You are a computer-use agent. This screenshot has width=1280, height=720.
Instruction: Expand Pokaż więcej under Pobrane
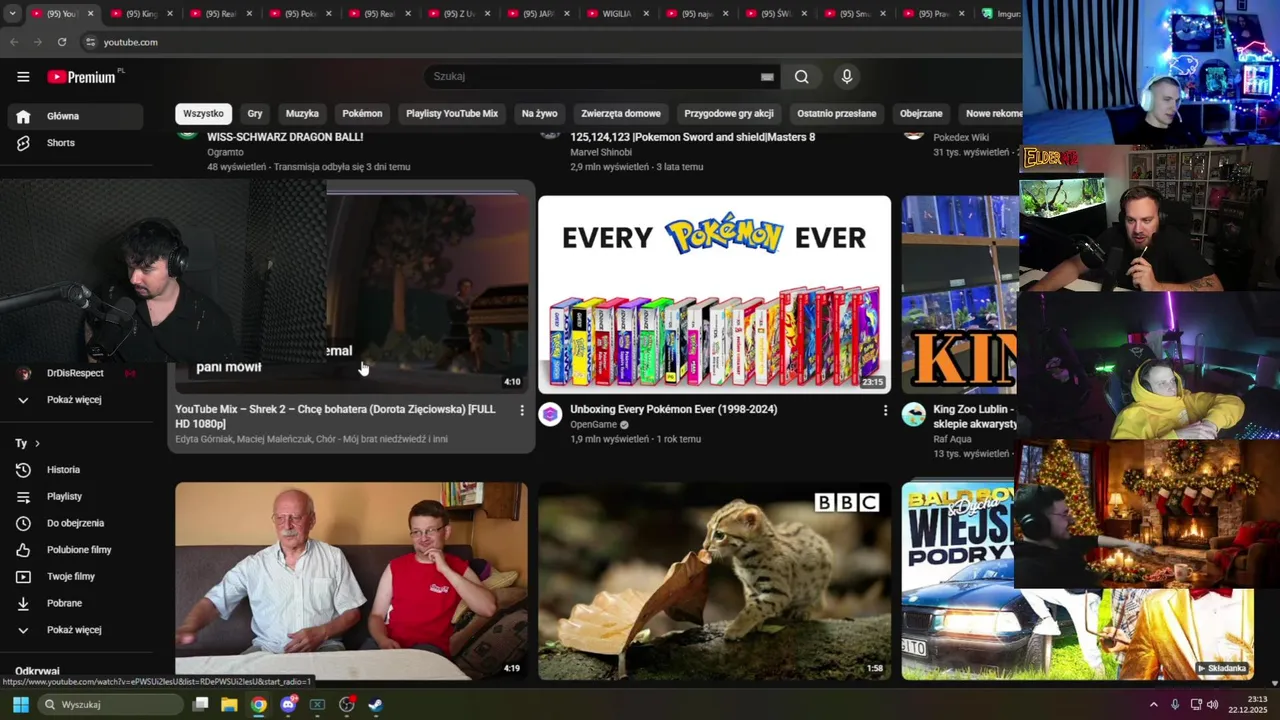click(76, 630)
